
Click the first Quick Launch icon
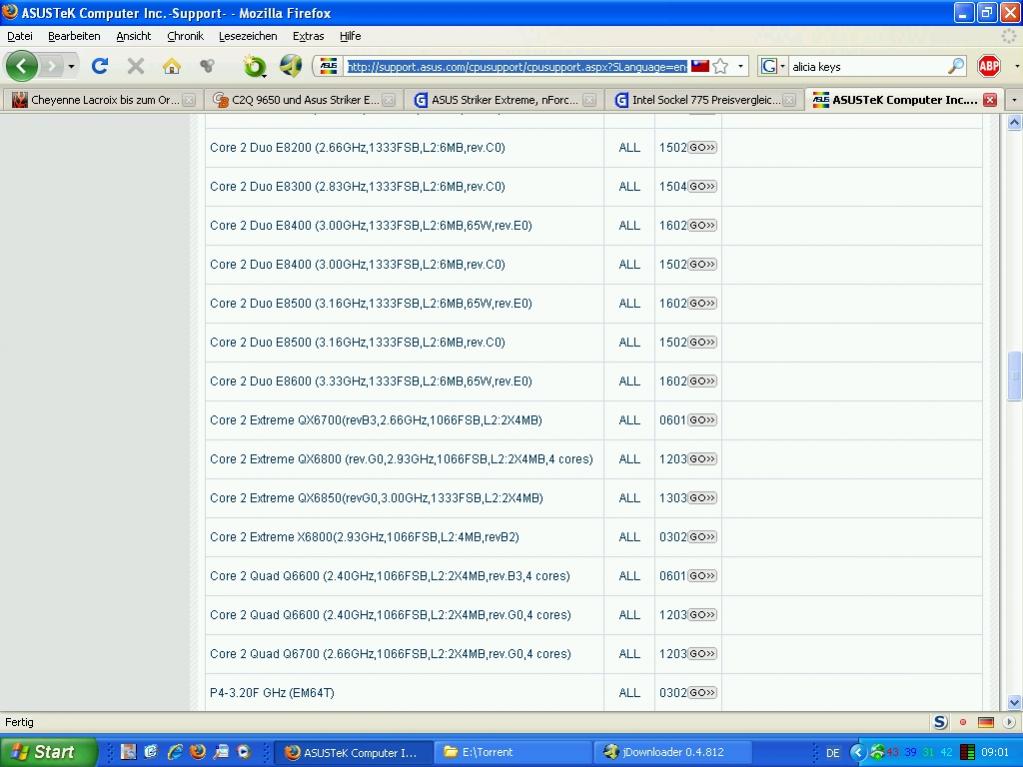(128, 752)
